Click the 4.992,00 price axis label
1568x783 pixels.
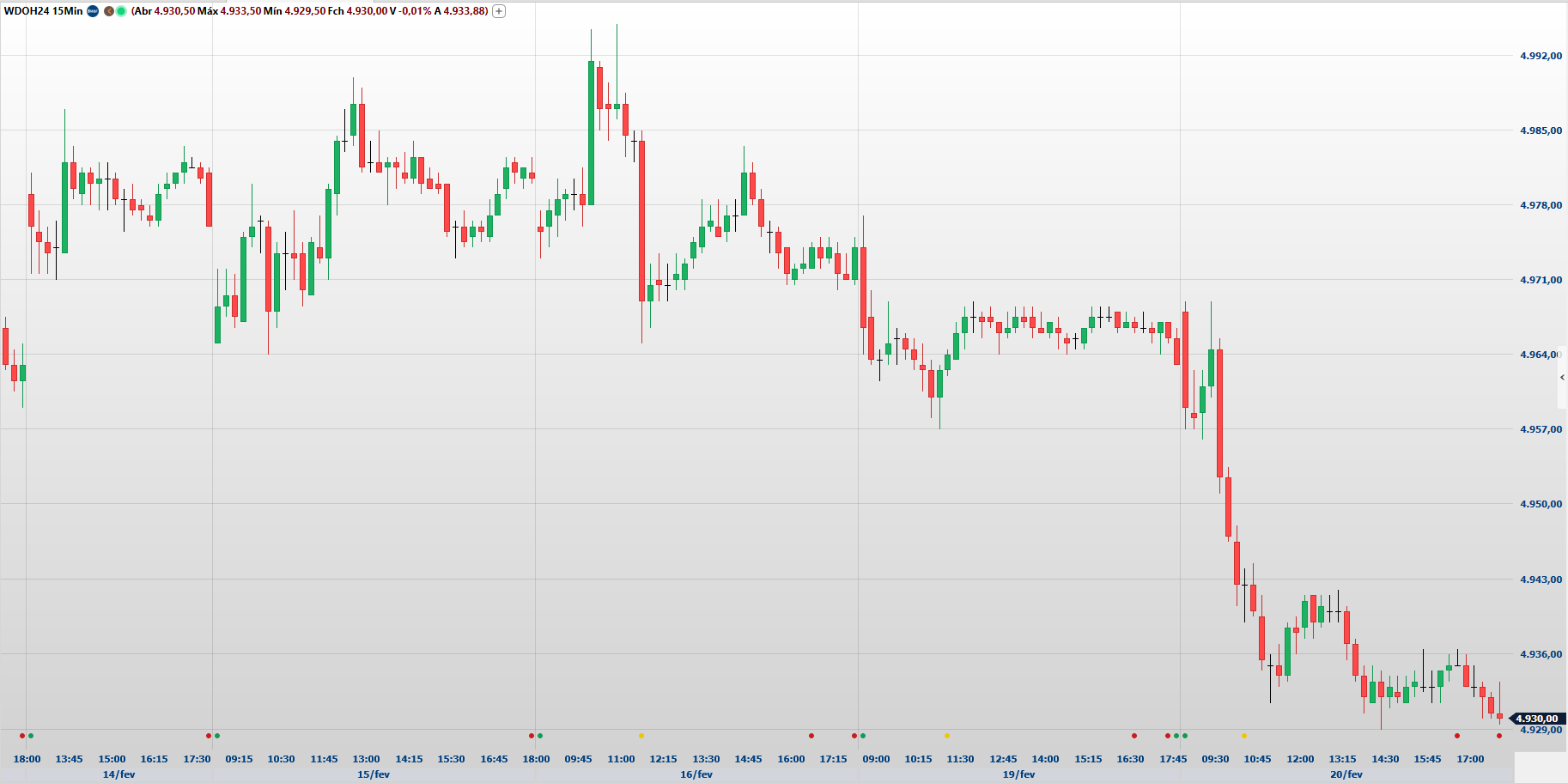tap(1541, 56)
